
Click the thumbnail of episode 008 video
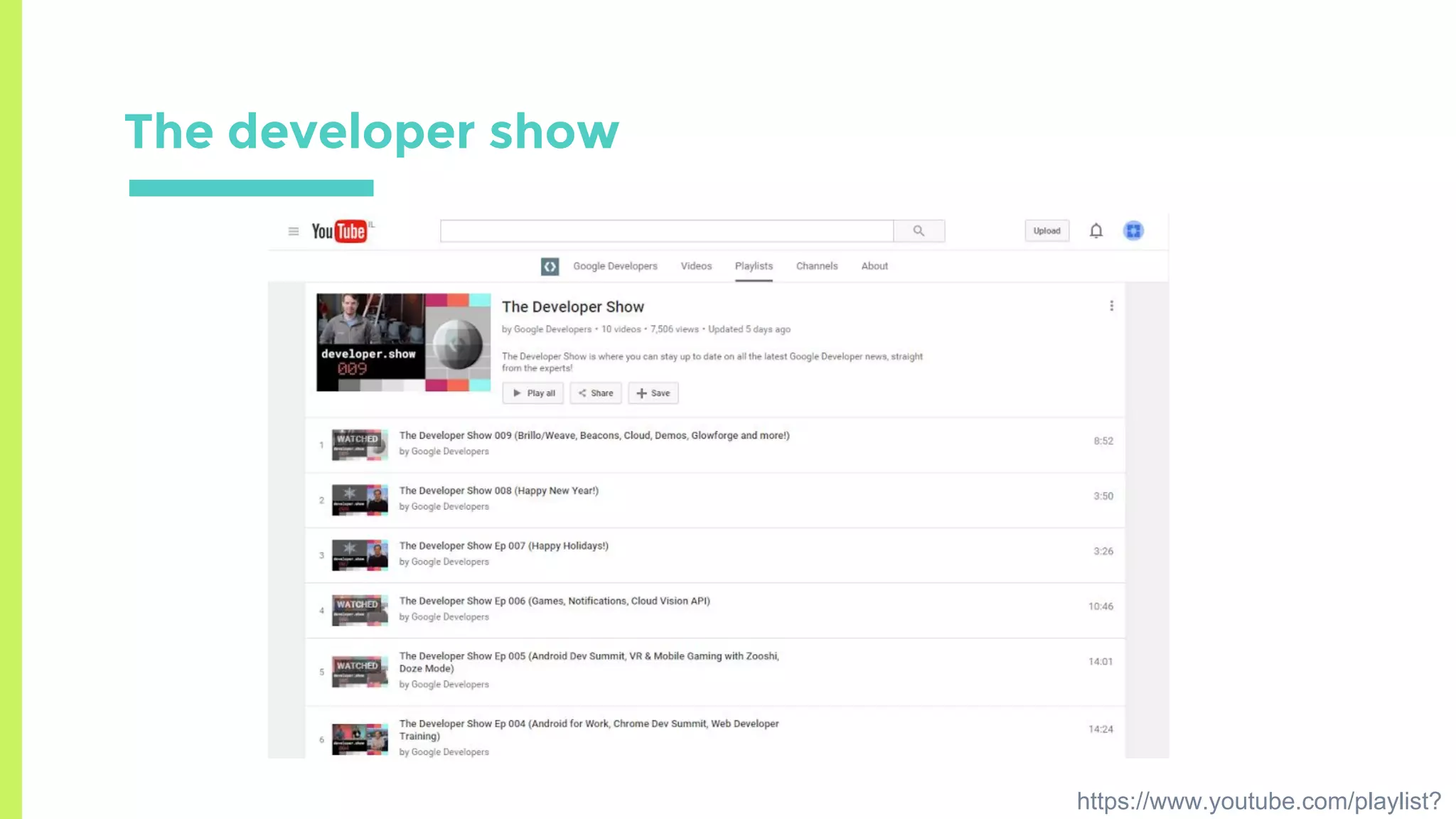(x=360, y=500)
